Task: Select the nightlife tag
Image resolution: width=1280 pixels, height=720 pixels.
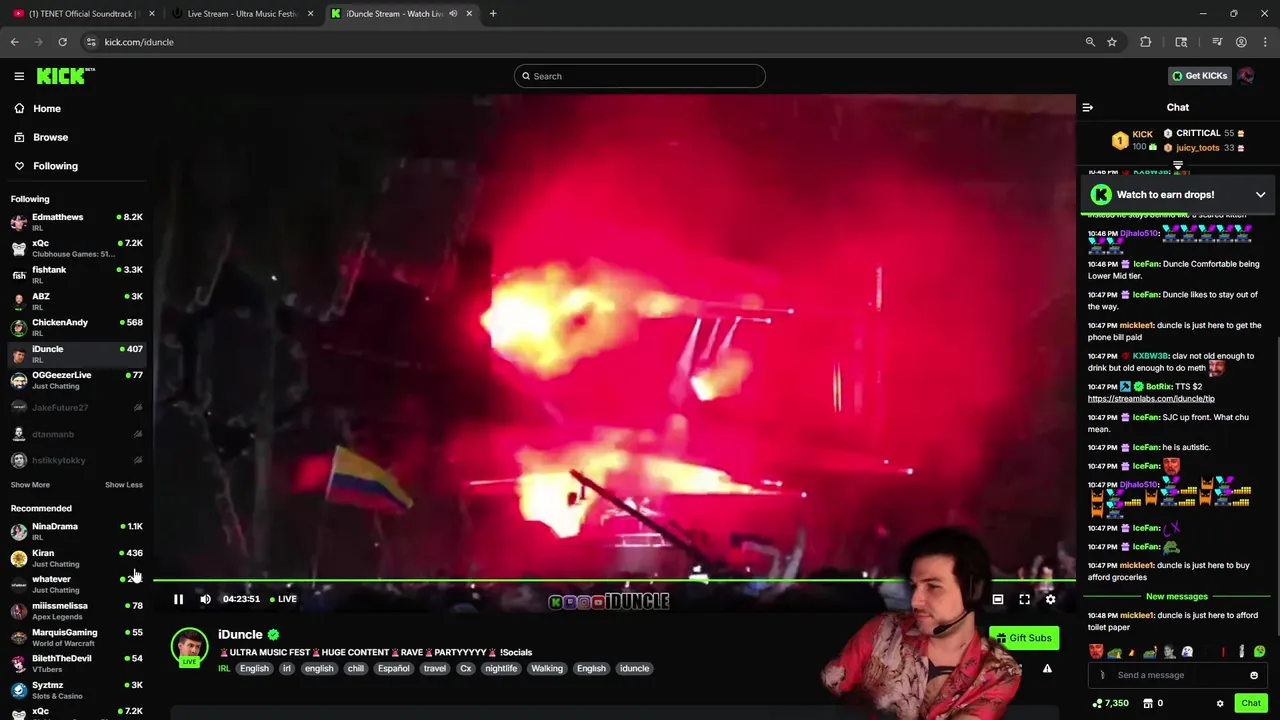Action: point(501,669)
